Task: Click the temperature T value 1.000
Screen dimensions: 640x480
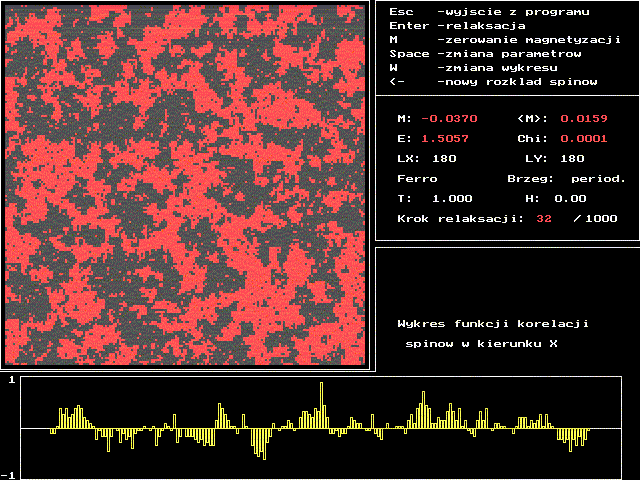Action: (452, 198)
